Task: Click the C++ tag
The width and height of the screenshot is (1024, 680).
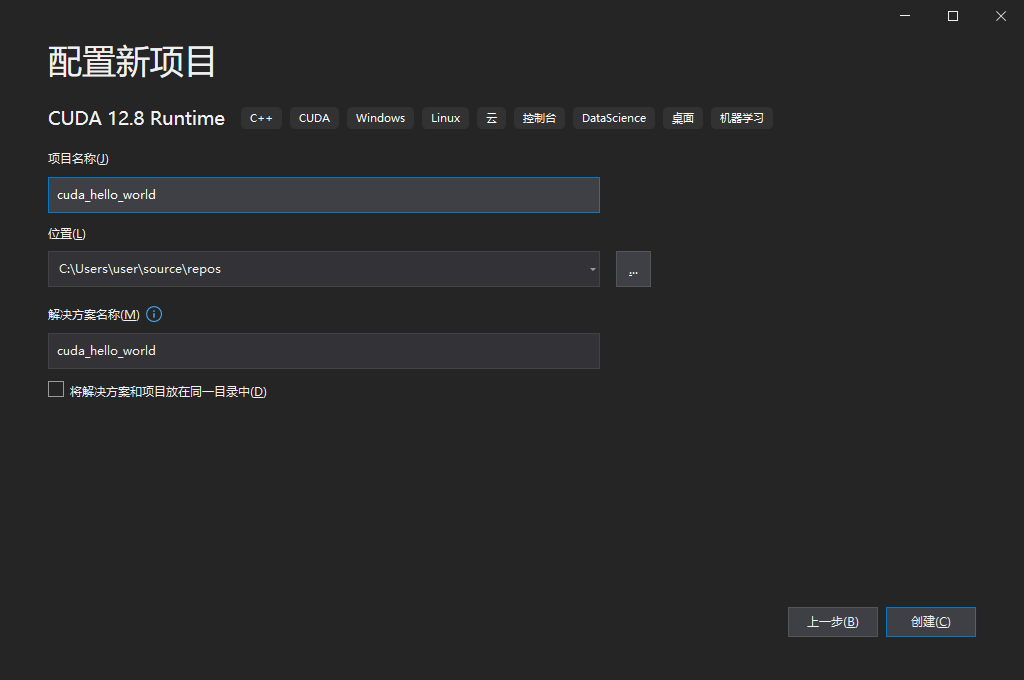Action: 261,118
